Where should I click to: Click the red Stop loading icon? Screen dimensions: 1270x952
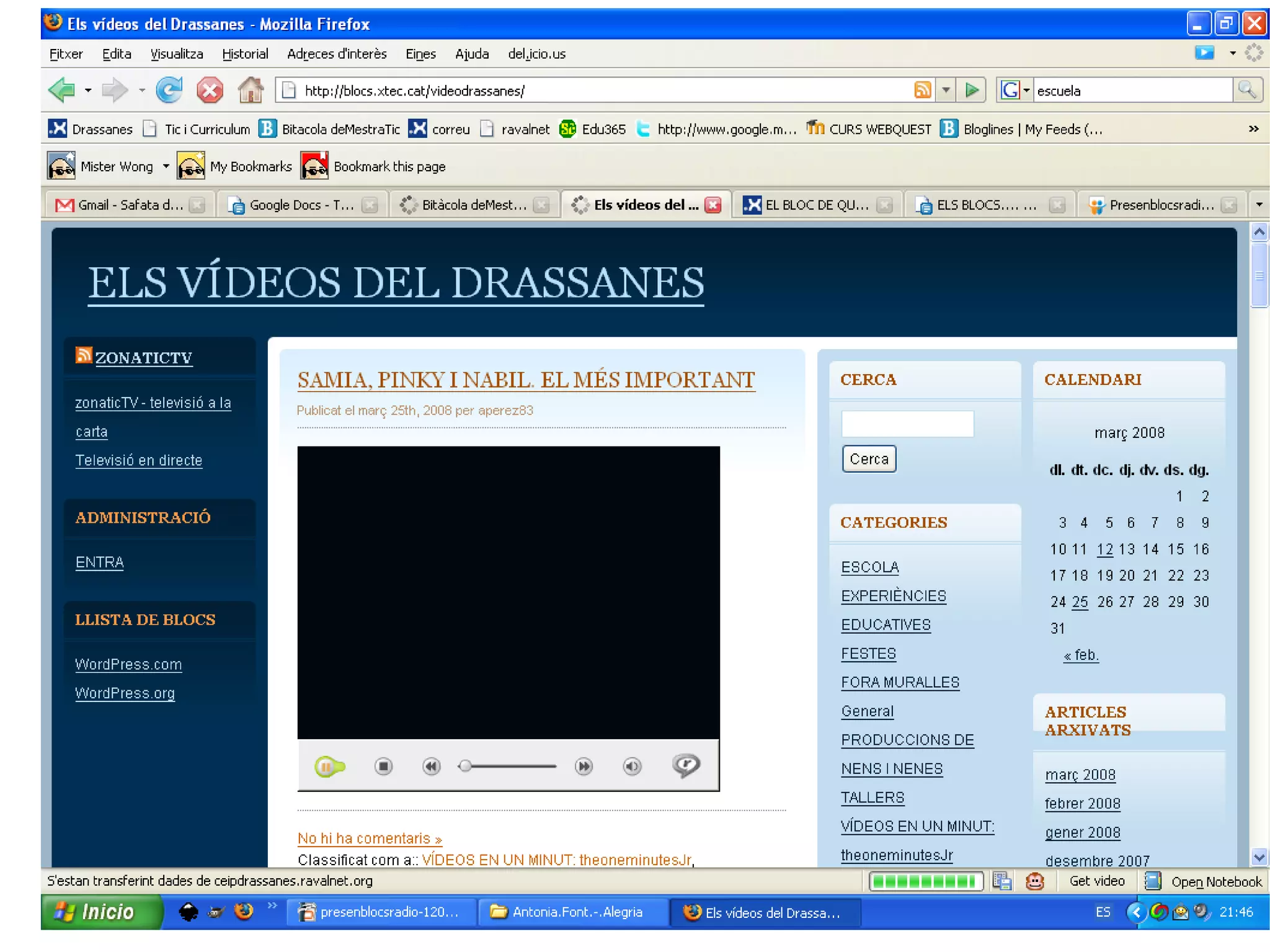coord(210,91)
